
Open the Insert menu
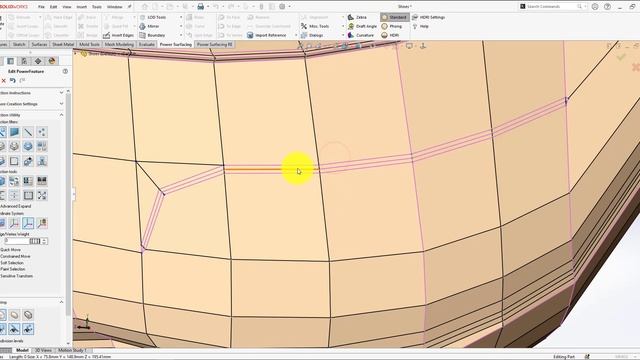click(x=82, y=7)
